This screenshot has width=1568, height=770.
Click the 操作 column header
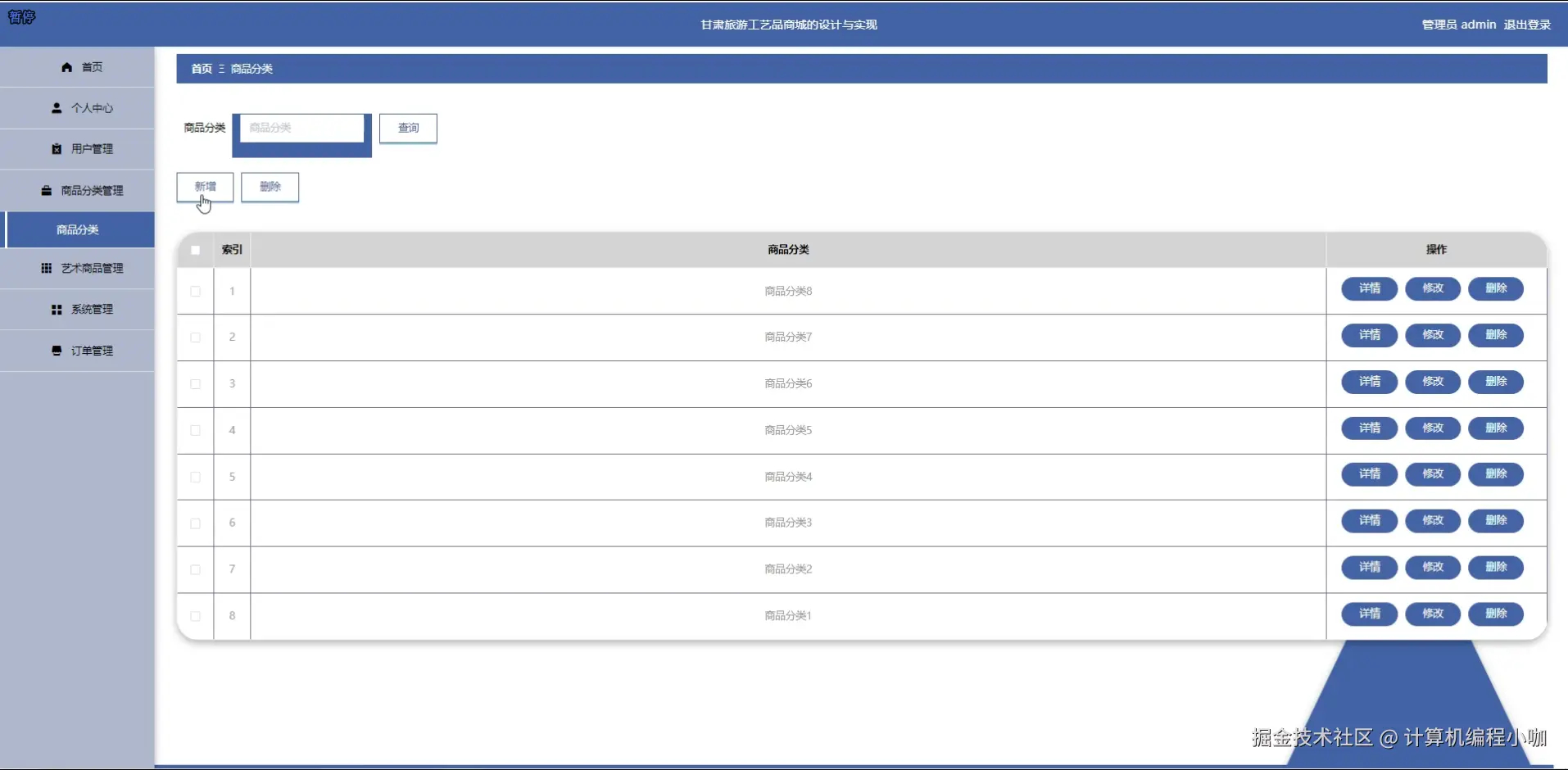(x=1436, y=250)
